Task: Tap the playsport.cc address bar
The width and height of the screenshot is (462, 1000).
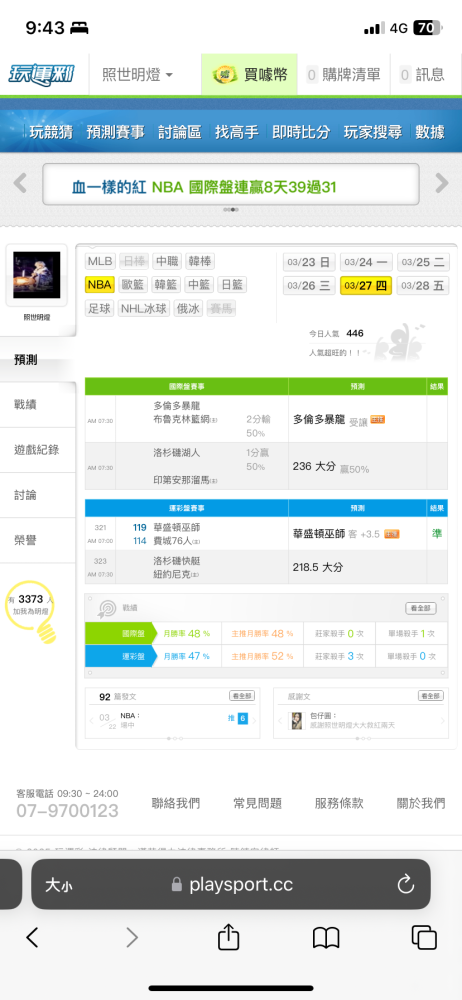Action: coord(231,885)
